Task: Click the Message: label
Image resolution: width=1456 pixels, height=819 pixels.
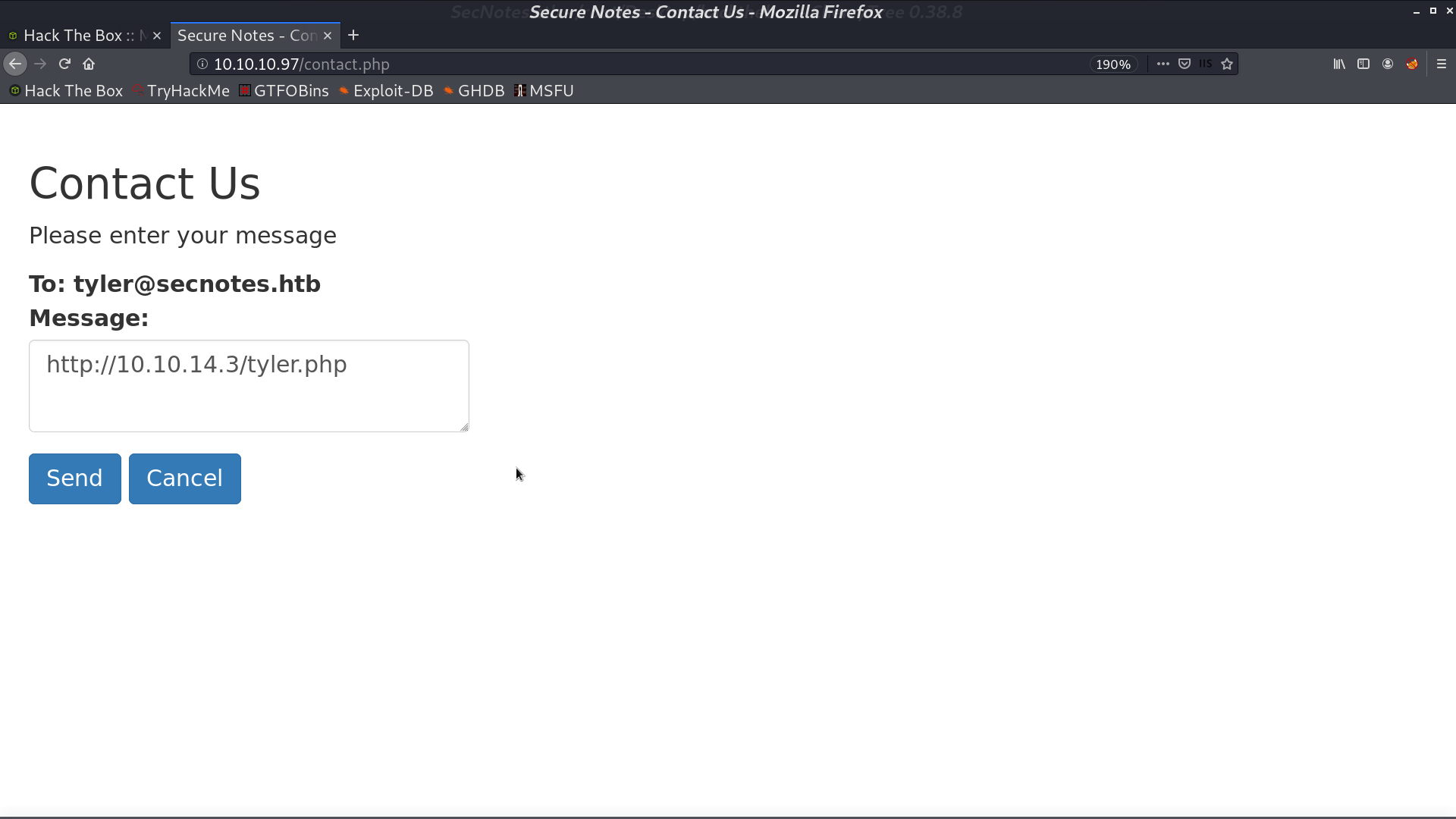Action: click(89, 318)
